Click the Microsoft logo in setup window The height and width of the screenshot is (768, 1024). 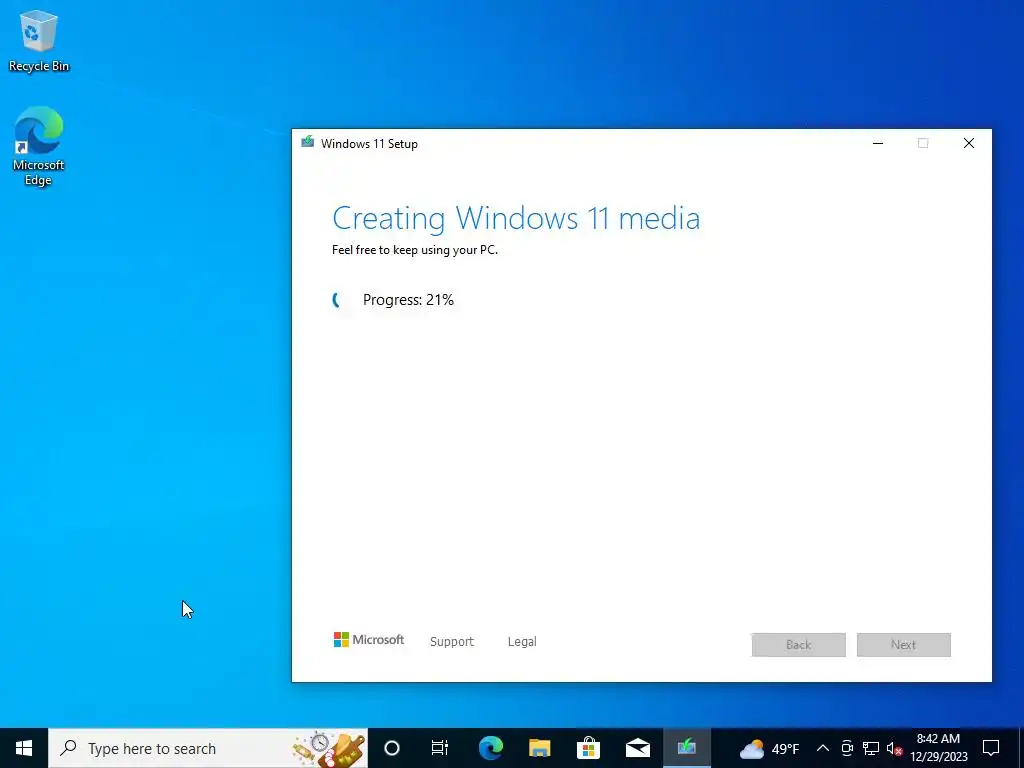click(369, 640)
